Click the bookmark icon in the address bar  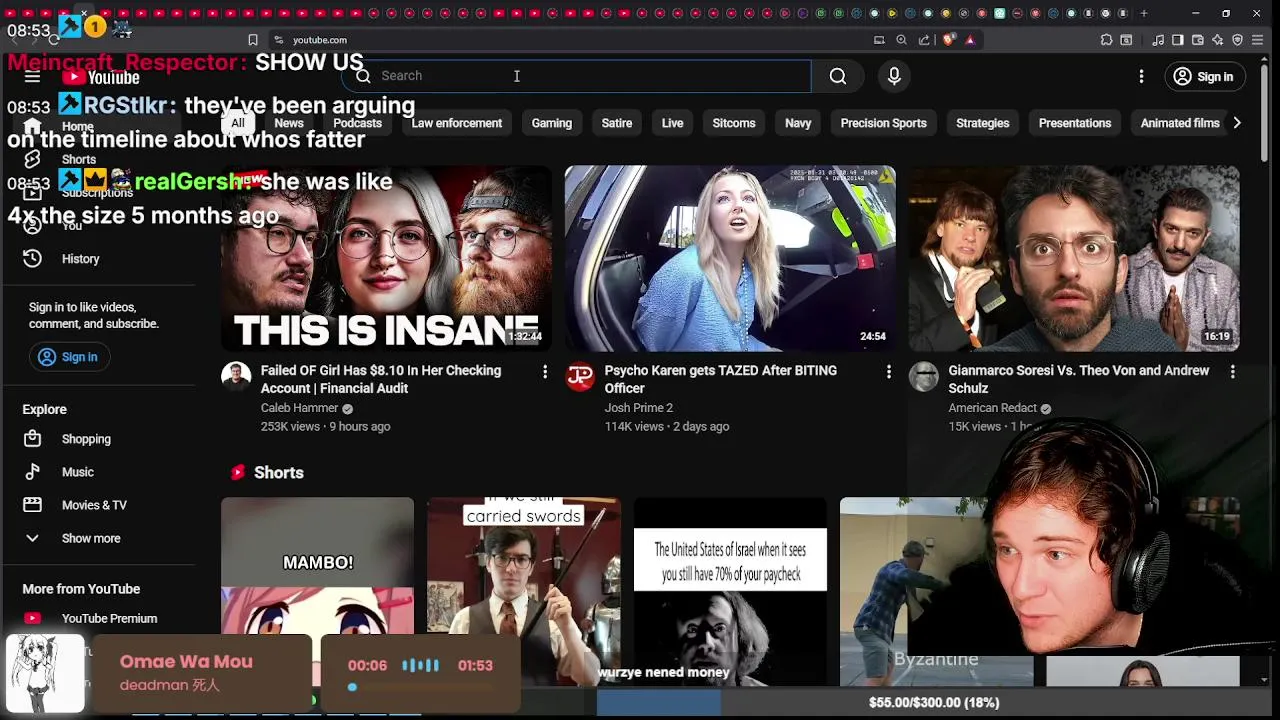[253, 40]
